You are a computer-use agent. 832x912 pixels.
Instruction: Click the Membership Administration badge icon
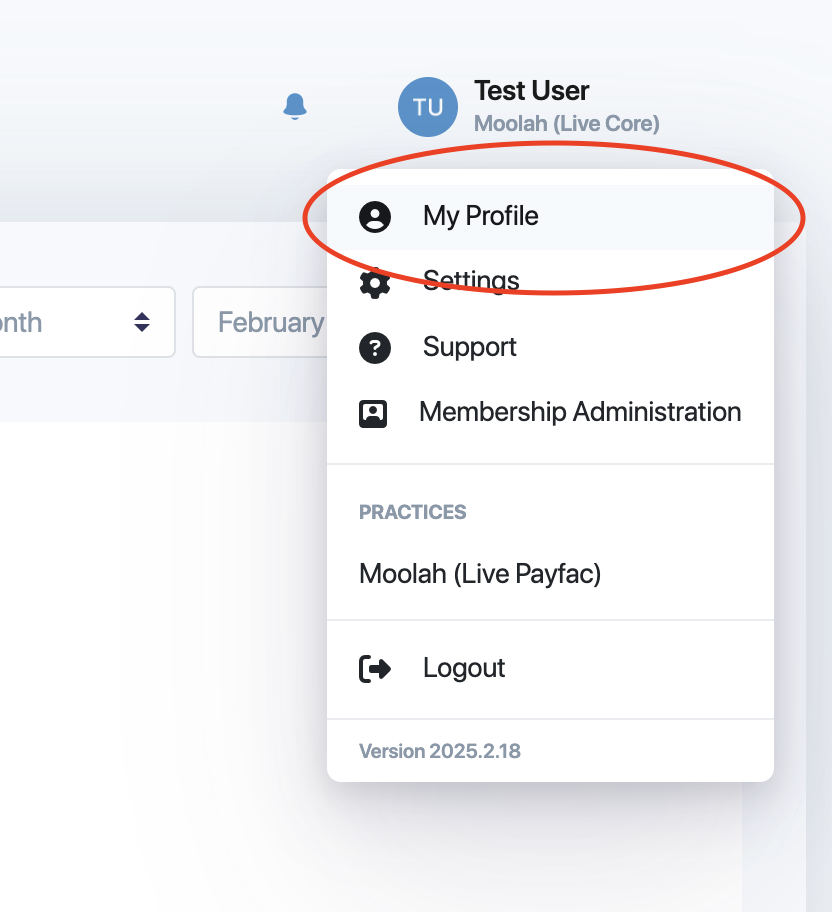point(373,414)
